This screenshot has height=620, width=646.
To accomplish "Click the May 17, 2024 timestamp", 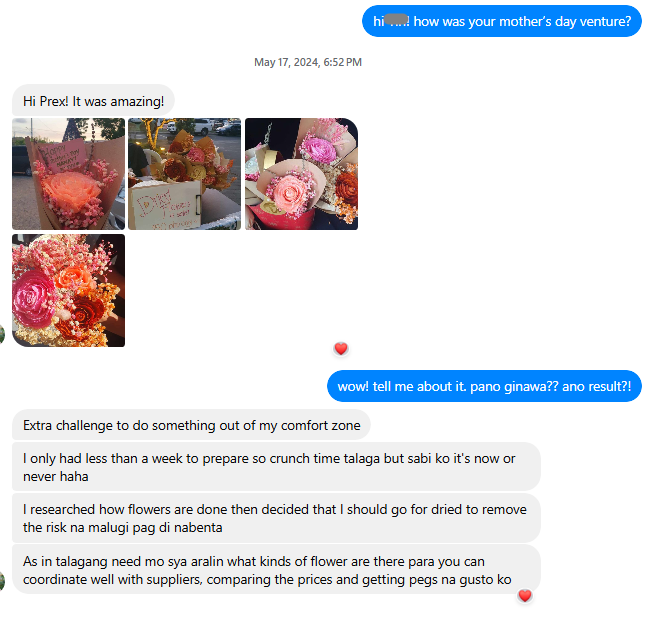I will tap(308, 62).
